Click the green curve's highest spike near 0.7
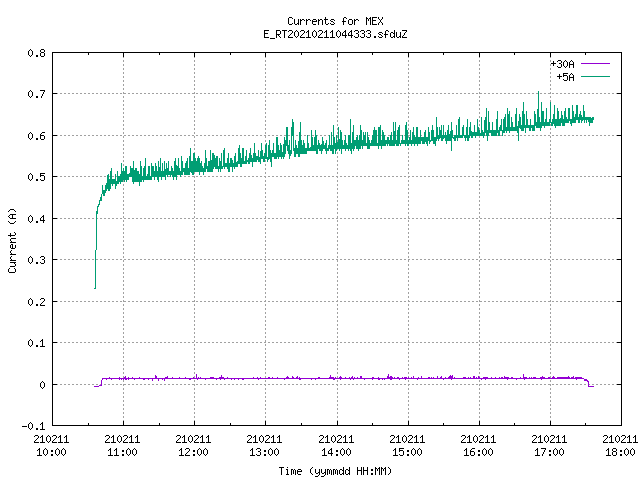 [x=538, y=93]
